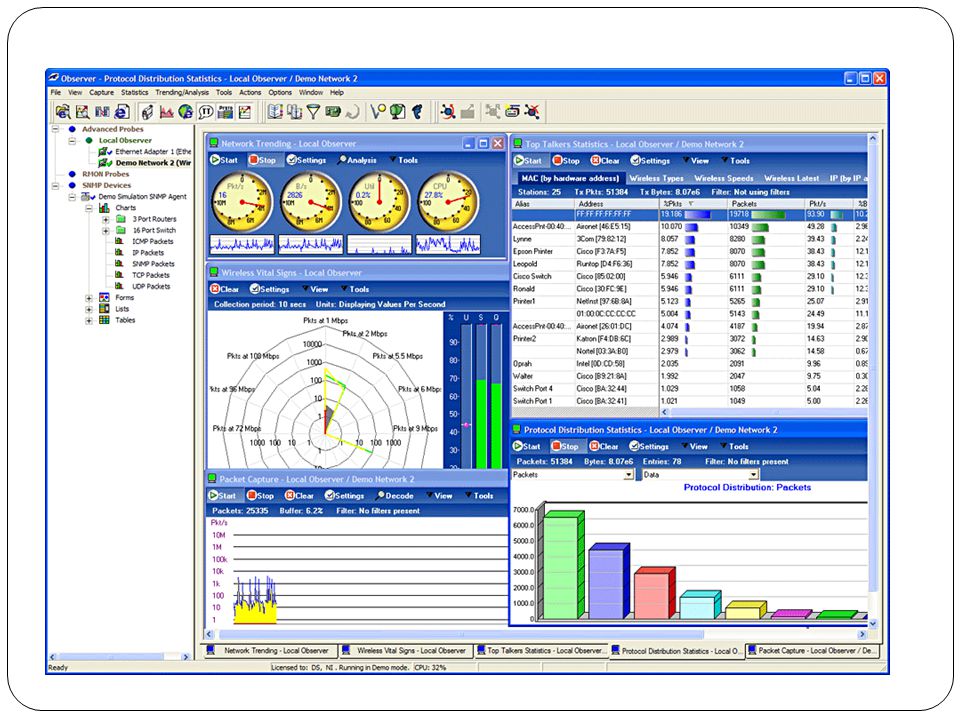
Task: Click the pink marker on Wireless percent bar
Action: (x=465, y=424)
